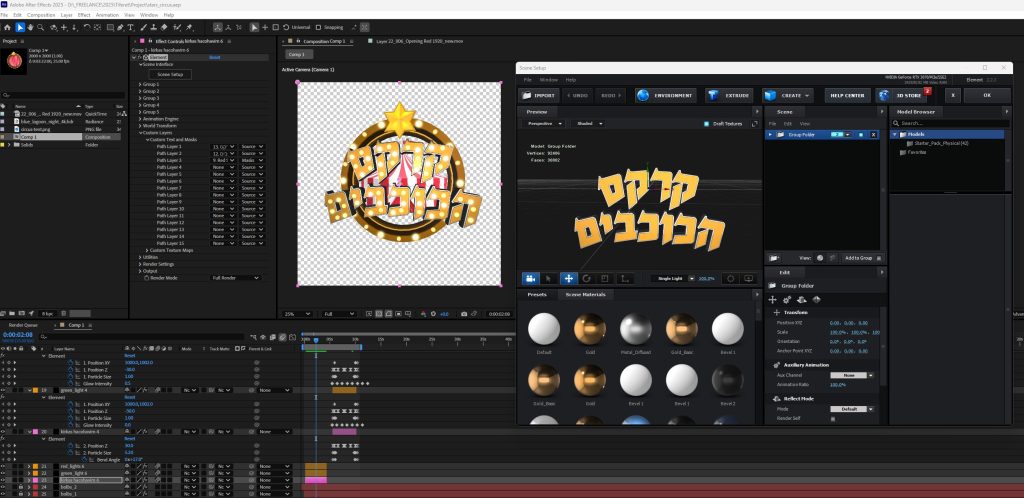Screen dimensions: 1024x498
Task: Select the rotate tool in preview toolbar
Action: click(x=587, y=278)
